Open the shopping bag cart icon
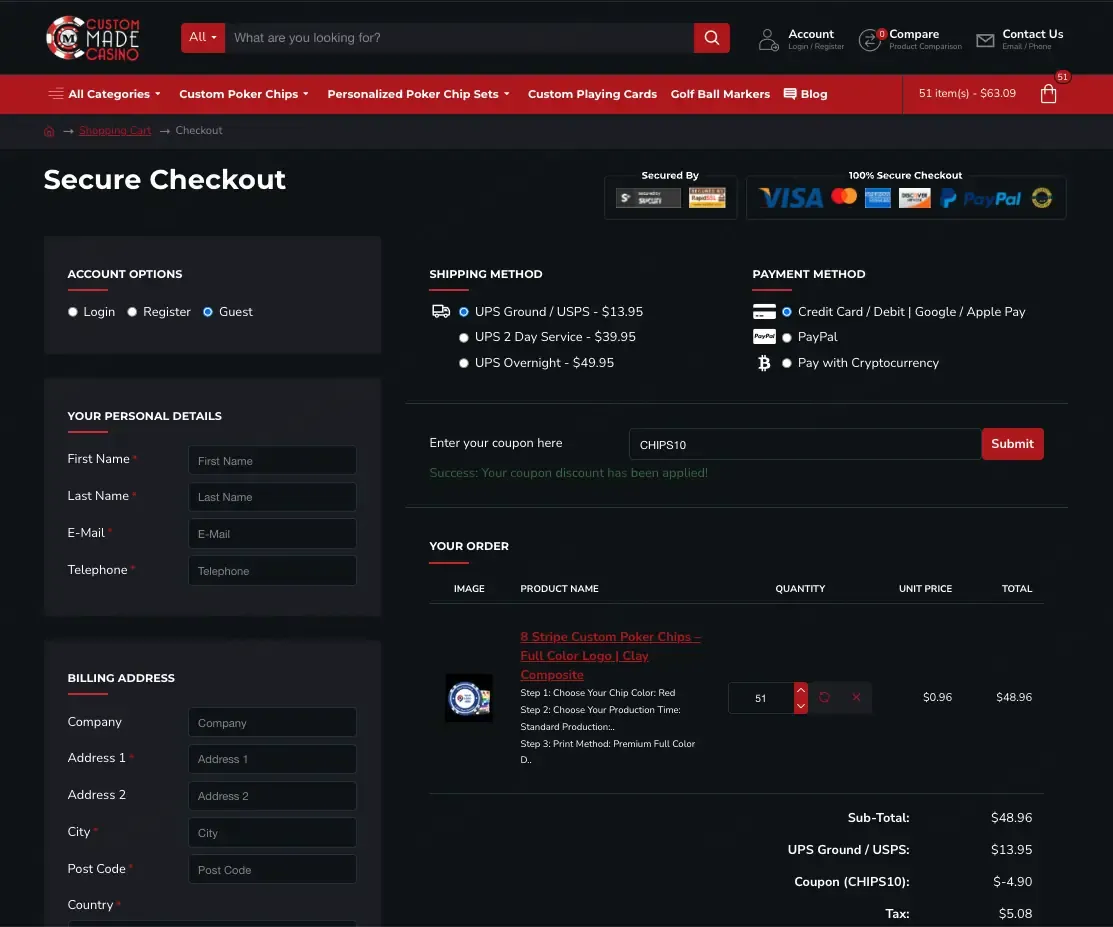The height and width of the screenshot is (927, 1113). (1048, 94)
